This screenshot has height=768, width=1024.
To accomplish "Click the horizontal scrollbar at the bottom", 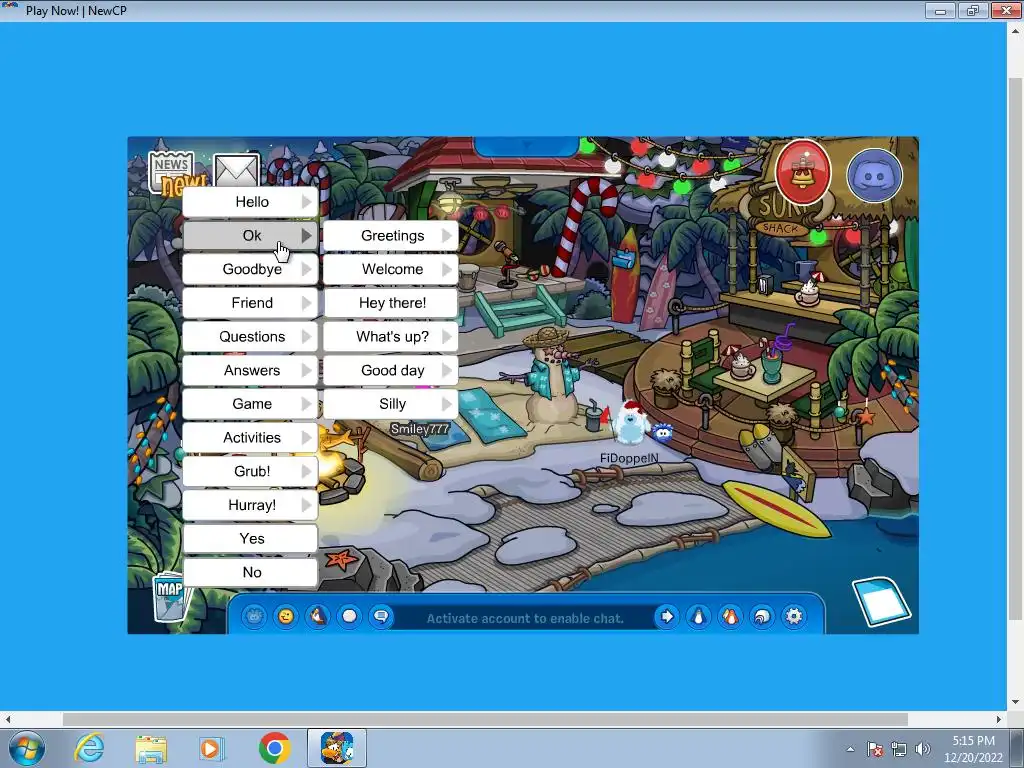I will [x=485, y=719].
